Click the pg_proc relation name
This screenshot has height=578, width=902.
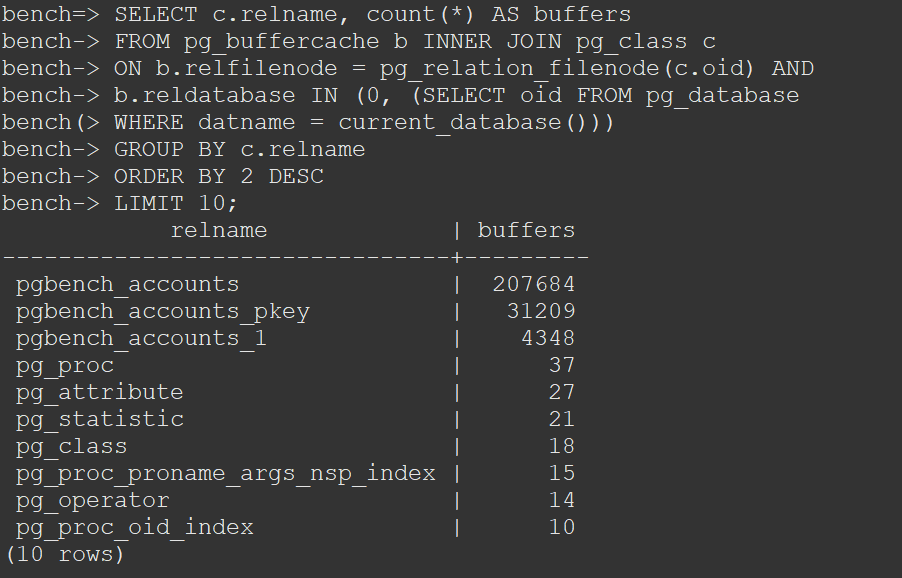tap(65, 366)
